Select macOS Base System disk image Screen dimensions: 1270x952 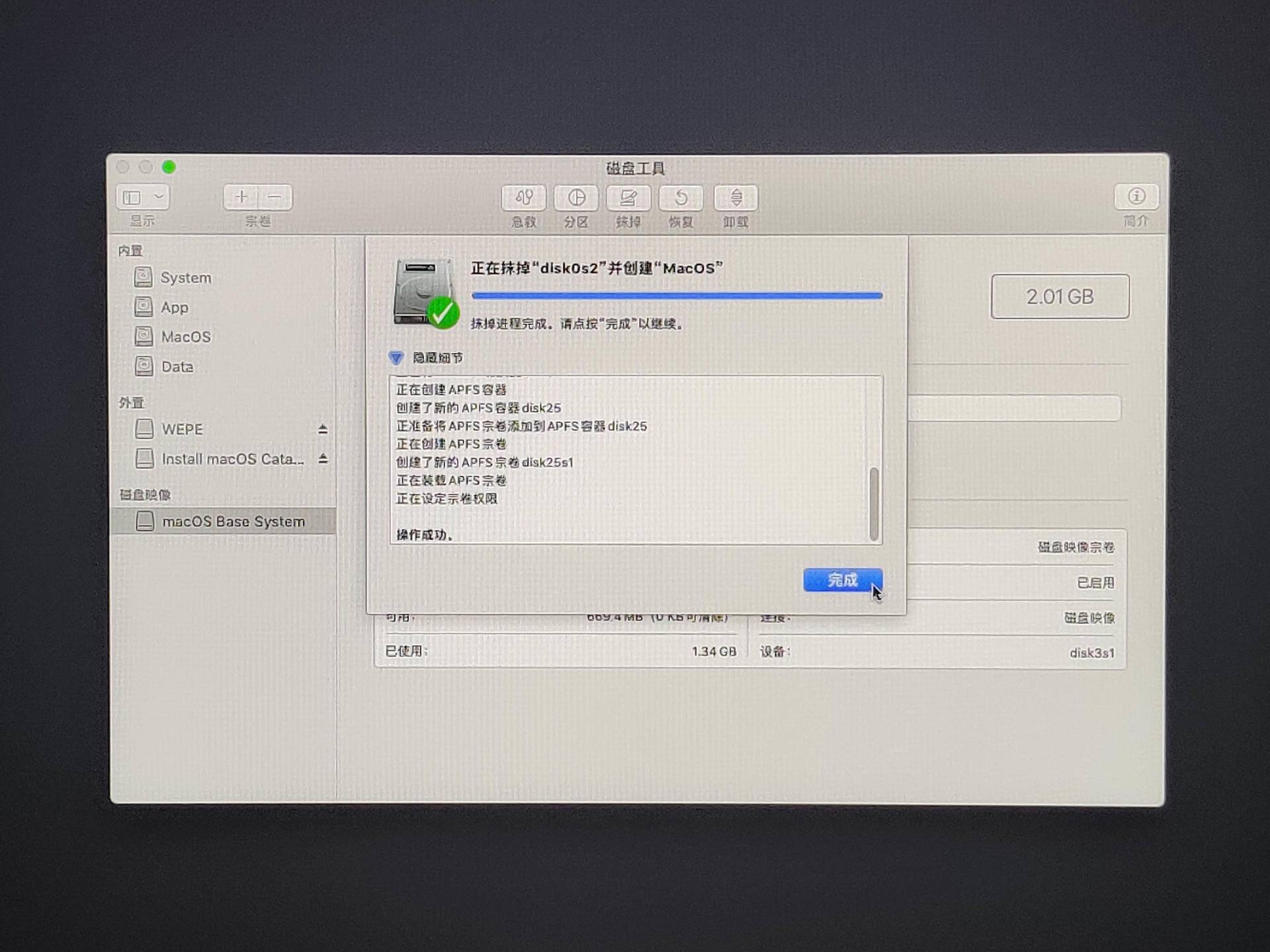[224, 522]
